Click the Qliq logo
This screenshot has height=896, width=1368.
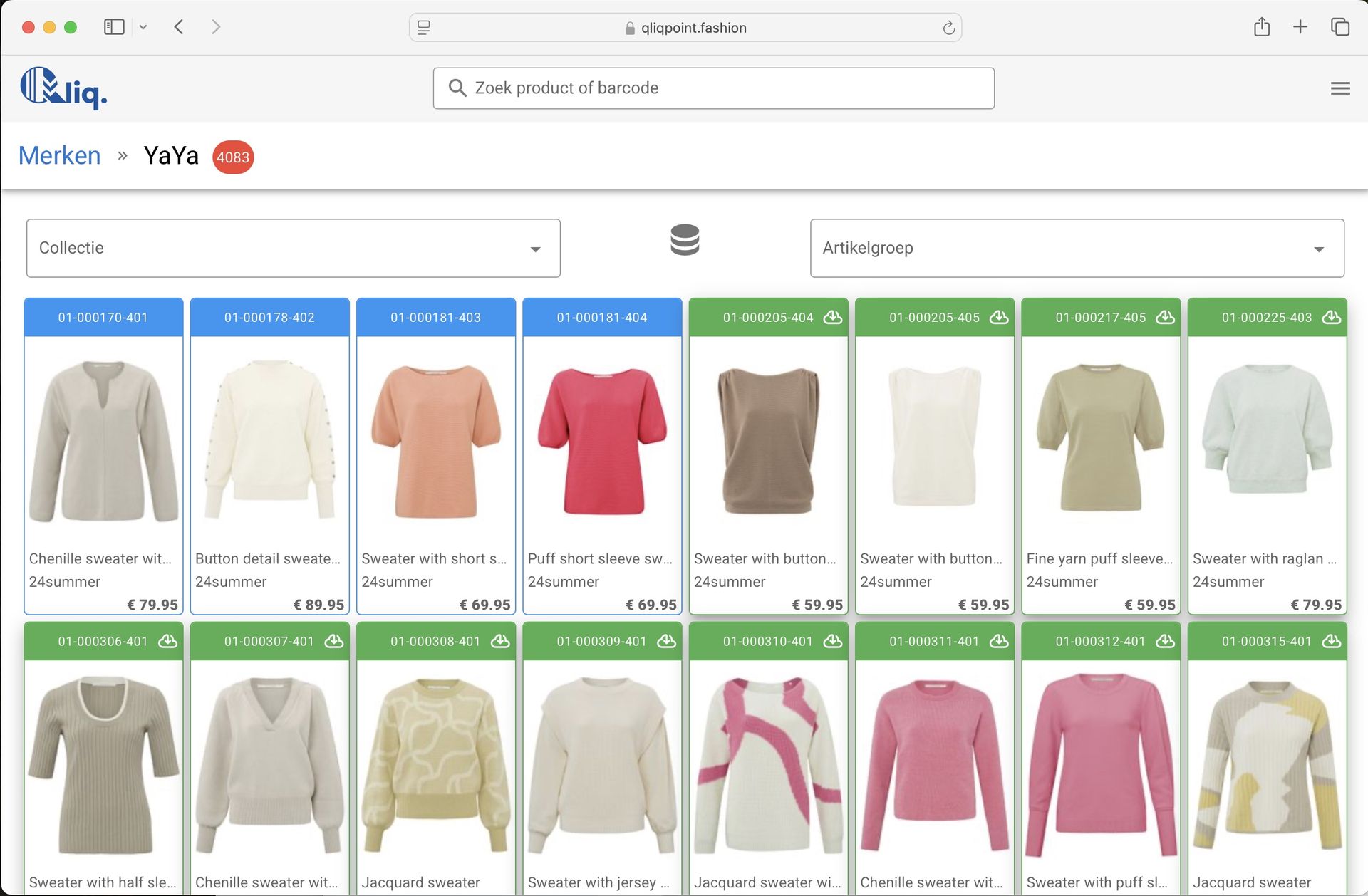(x=63, y=88)
